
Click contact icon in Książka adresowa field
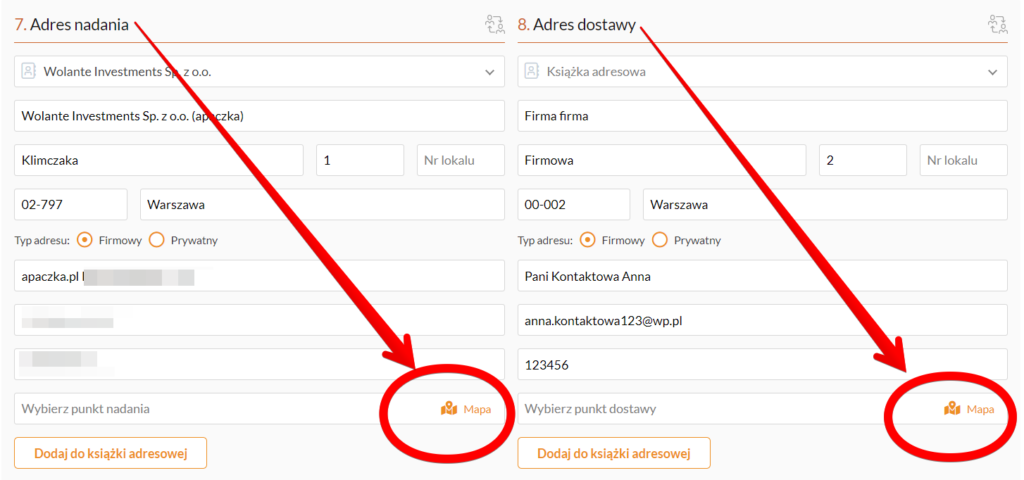click(x=532, y=72)
